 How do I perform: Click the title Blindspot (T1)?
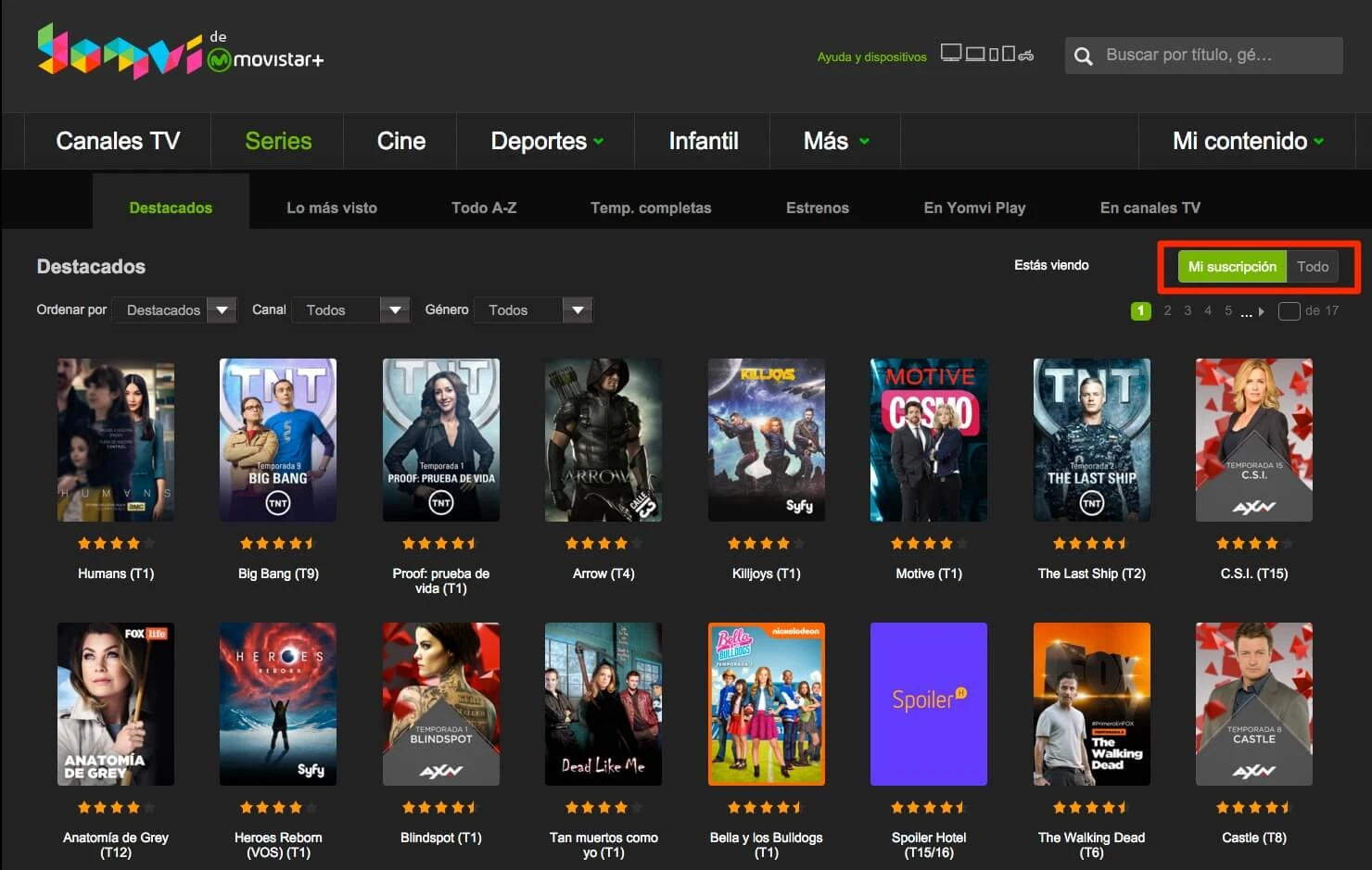coord(441,838)
